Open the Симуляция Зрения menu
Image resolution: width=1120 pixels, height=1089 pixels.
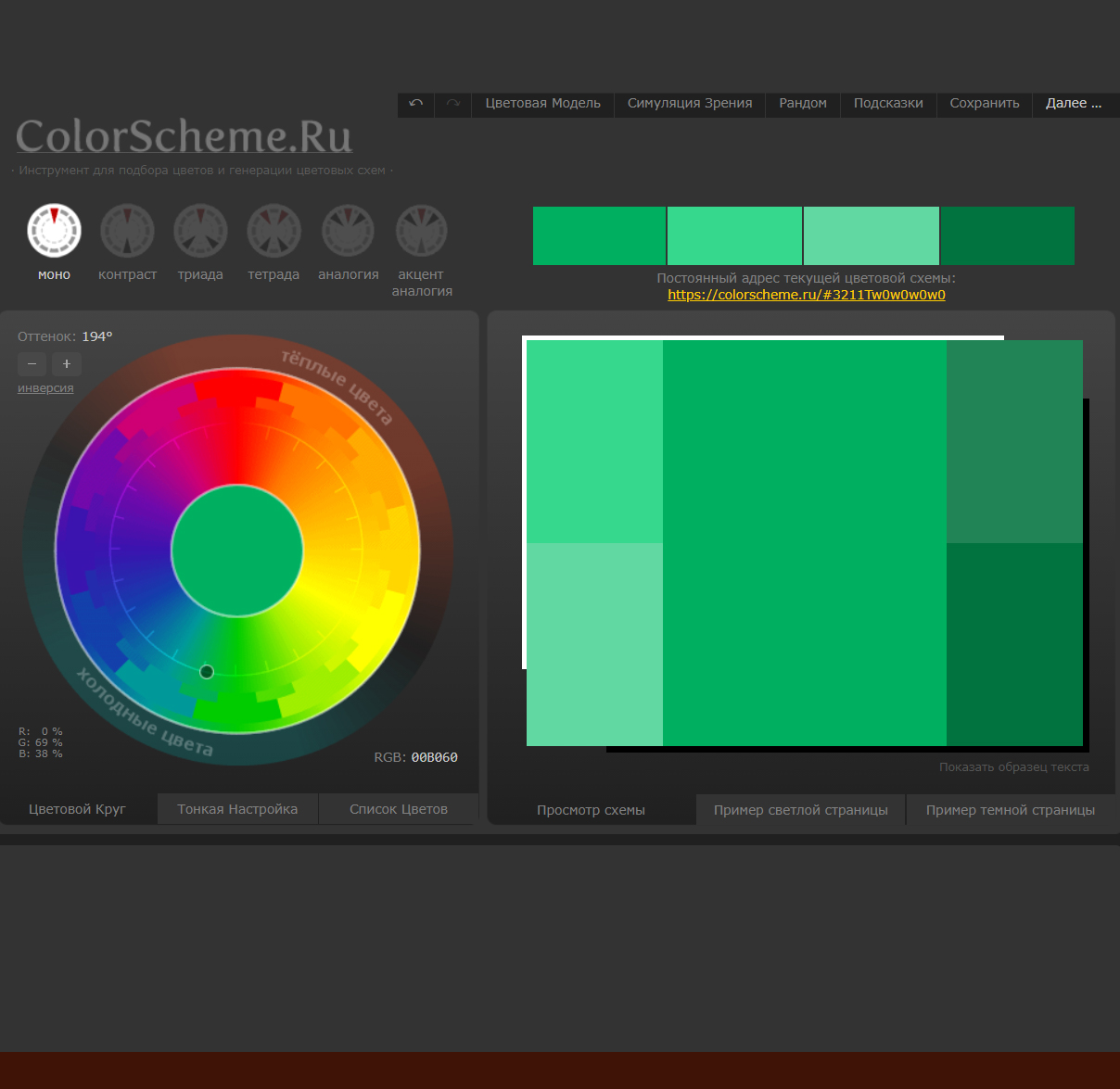[690, 104]
